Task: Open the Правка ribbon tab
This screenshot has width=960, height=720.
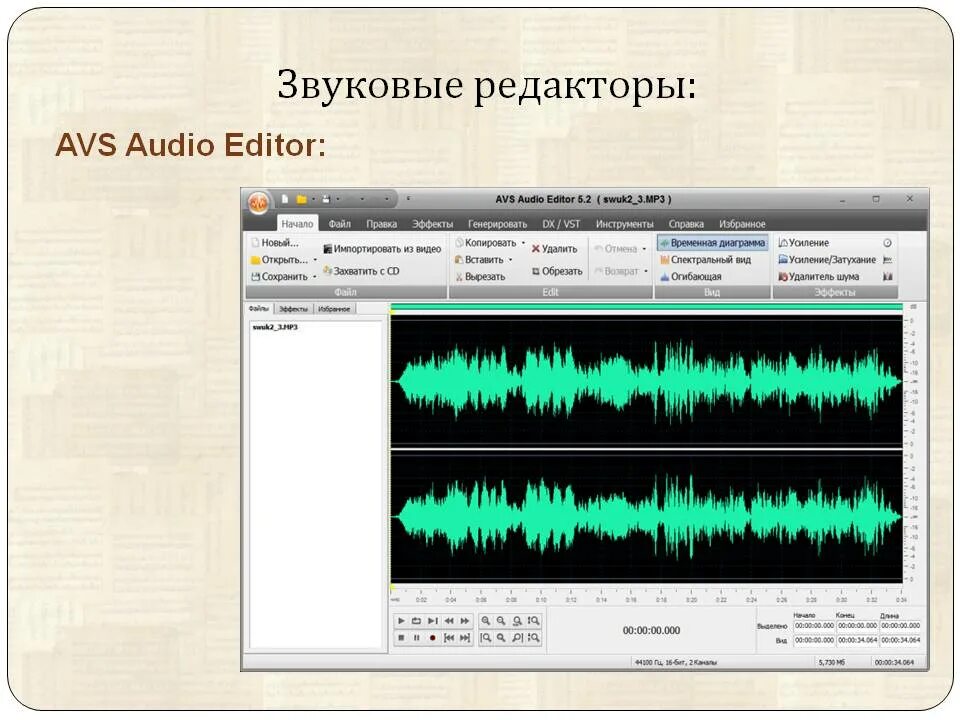Action: pyautogui.click(x=381, y=224)
